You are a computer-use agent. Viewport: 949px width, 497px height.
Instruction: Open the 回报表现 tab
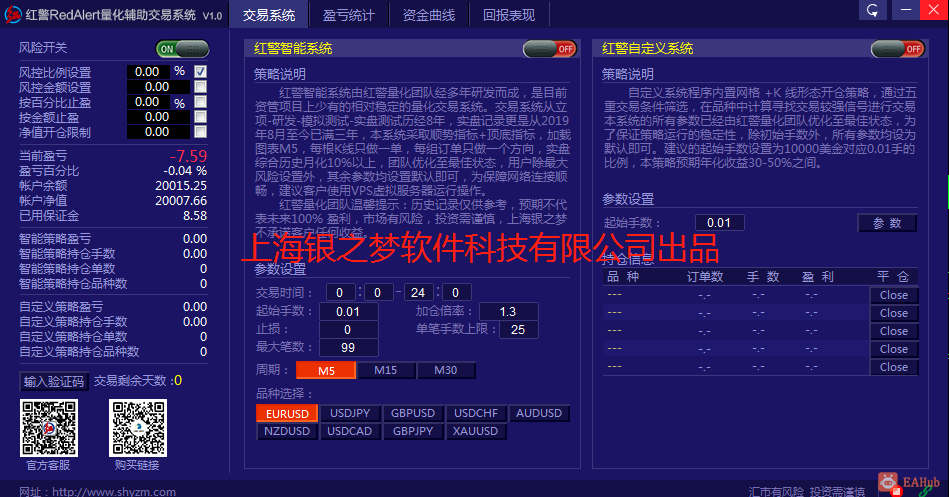click(509, 15)
